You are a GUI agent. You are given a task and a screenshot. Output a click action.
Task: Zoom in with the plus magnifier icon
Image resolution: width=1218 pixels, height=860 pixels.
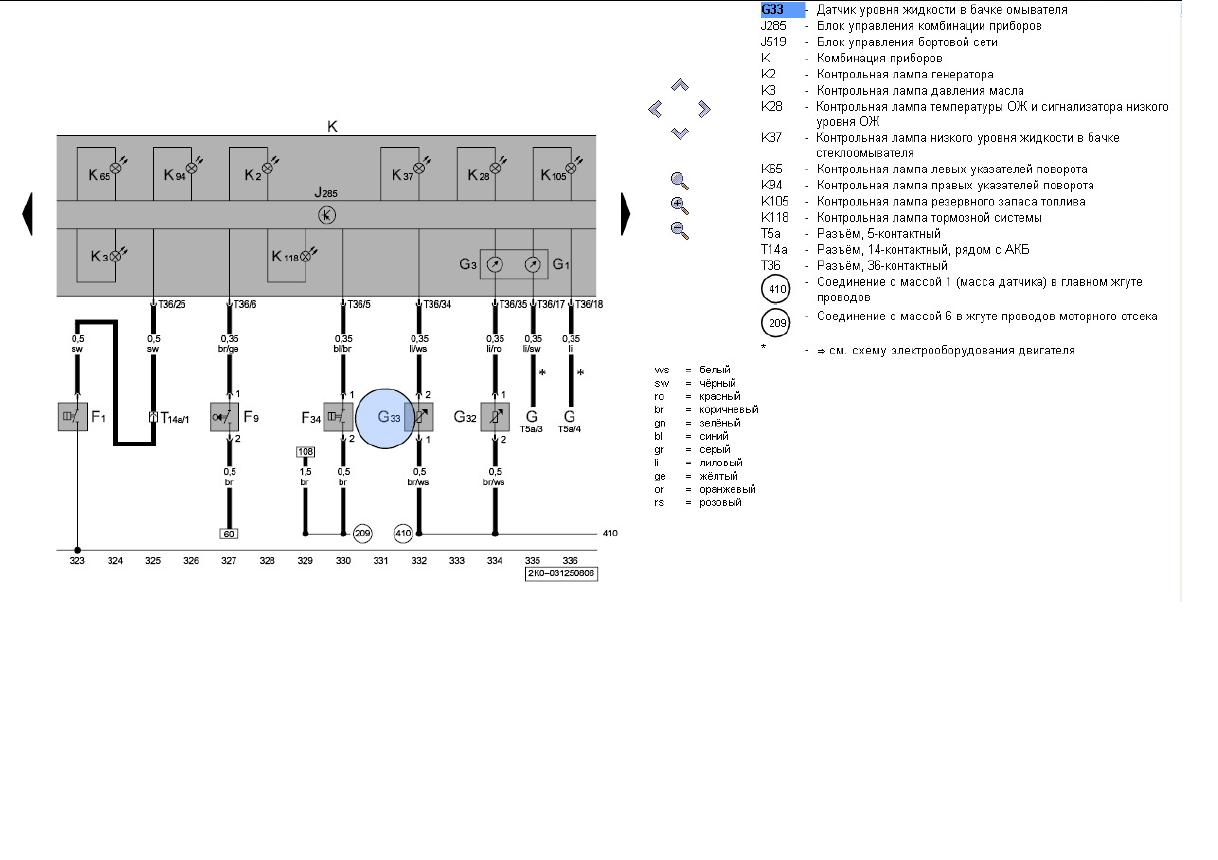click(680, 205)
